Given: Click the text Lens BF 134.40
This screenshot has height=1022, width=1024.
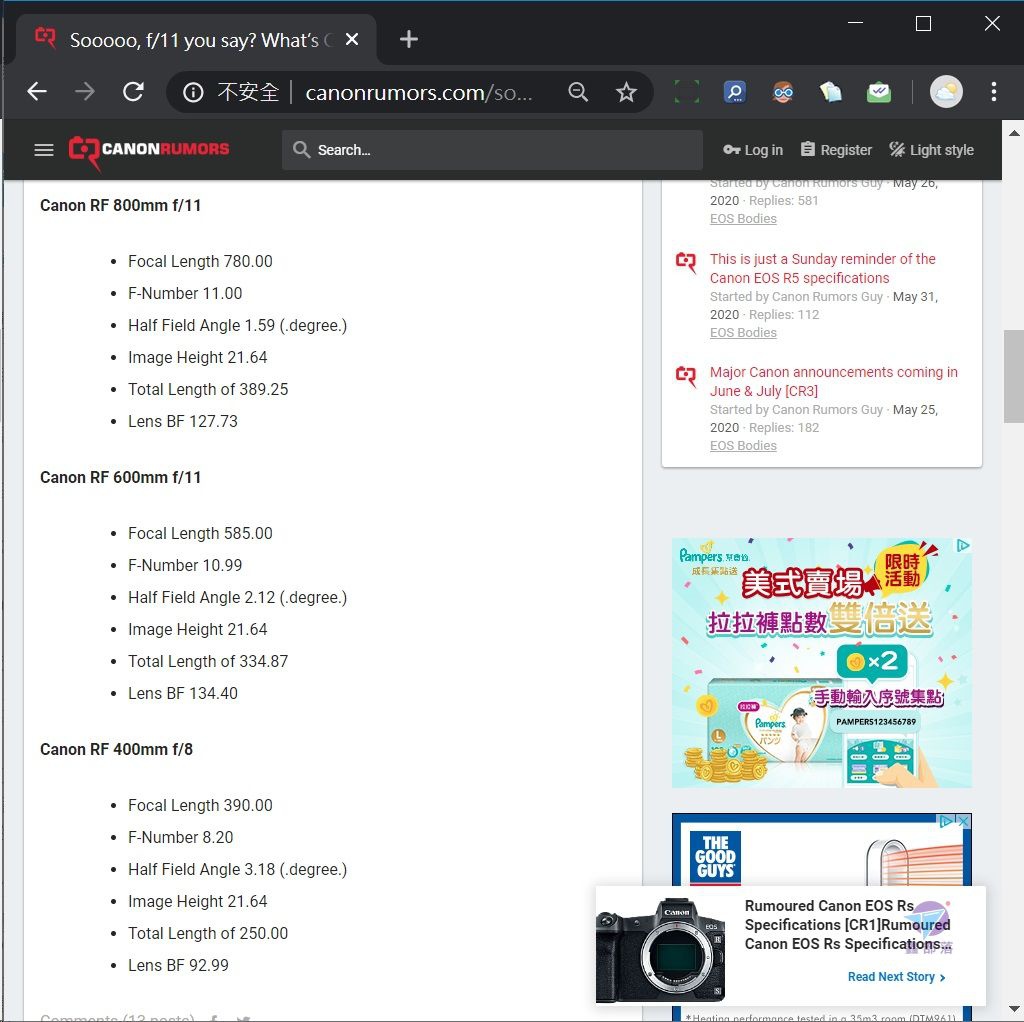Looking at the screenshot, I should point(183,694).
